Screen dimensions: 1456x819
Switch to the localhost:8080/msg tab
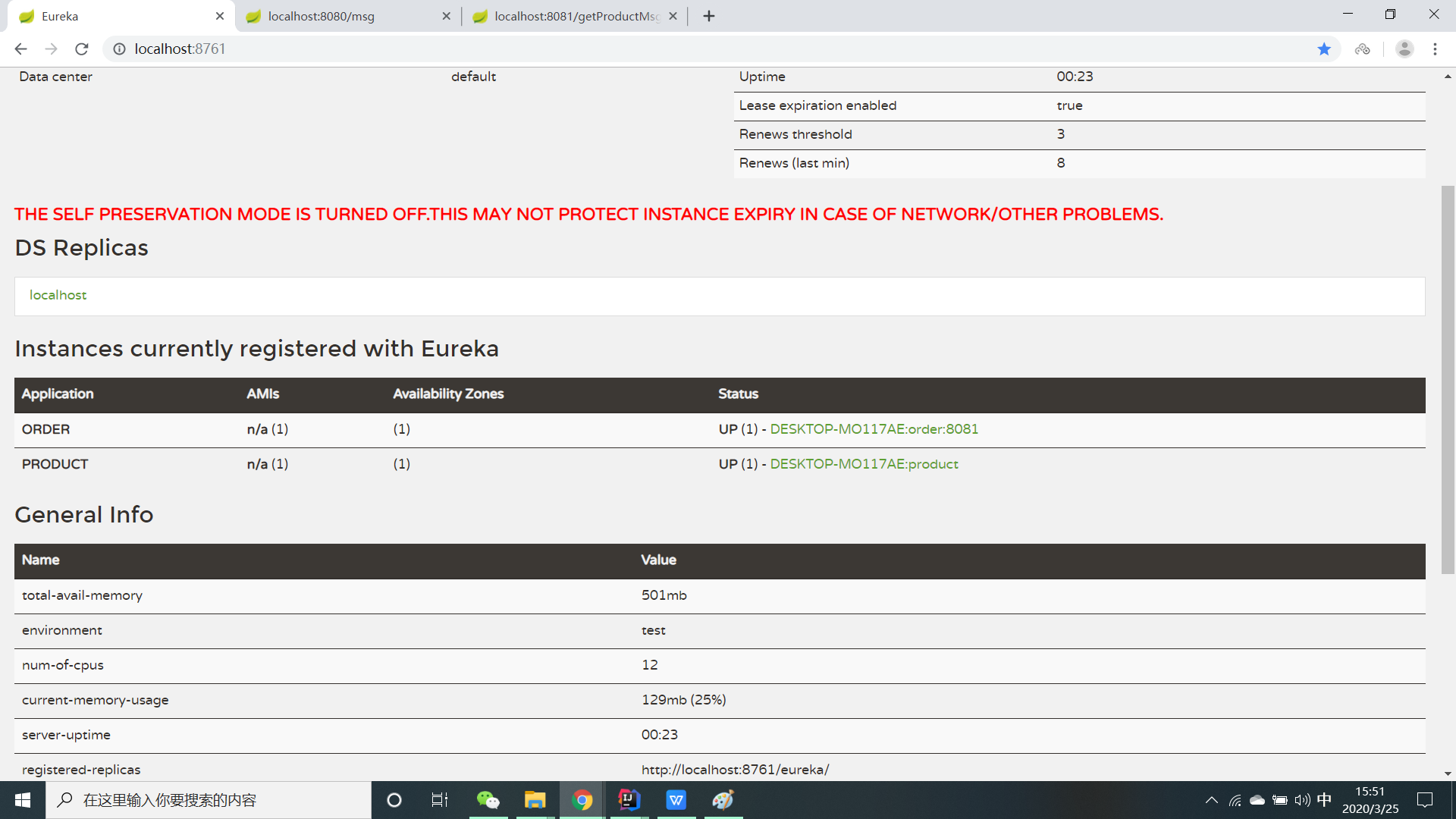point(348,16)
